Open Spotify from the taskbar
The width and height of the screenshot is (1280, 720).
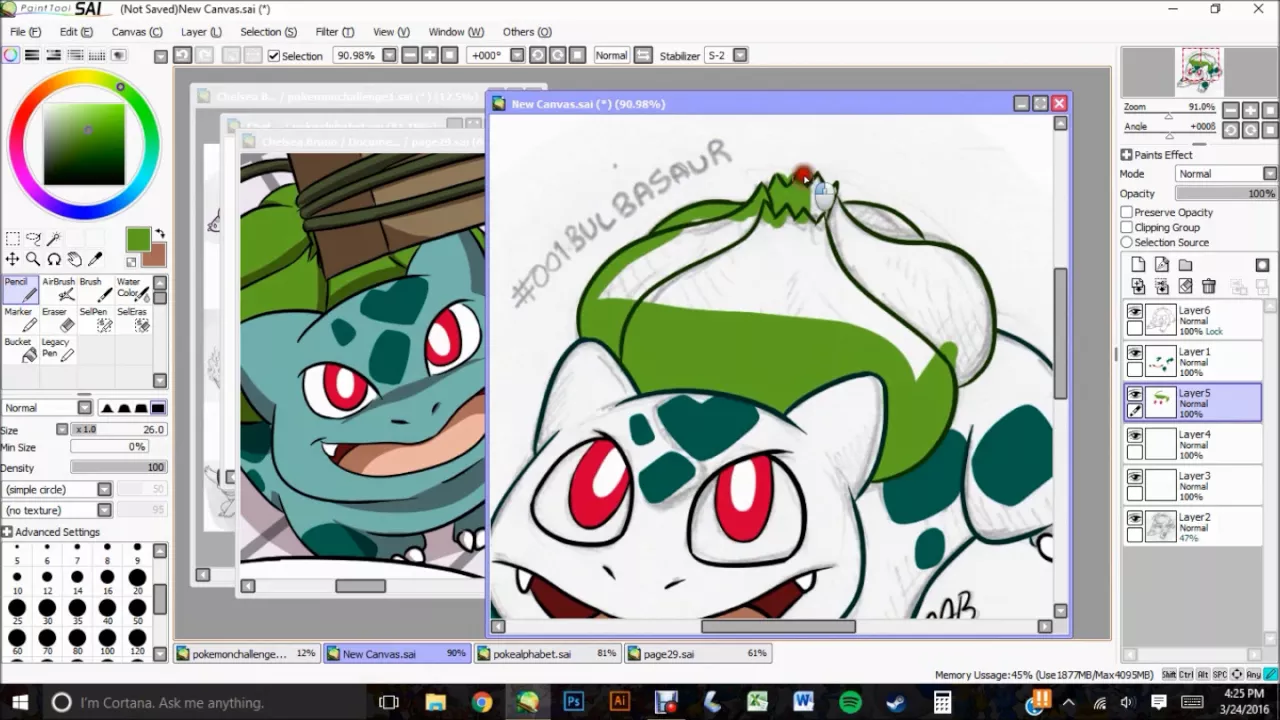coord(850,702)
